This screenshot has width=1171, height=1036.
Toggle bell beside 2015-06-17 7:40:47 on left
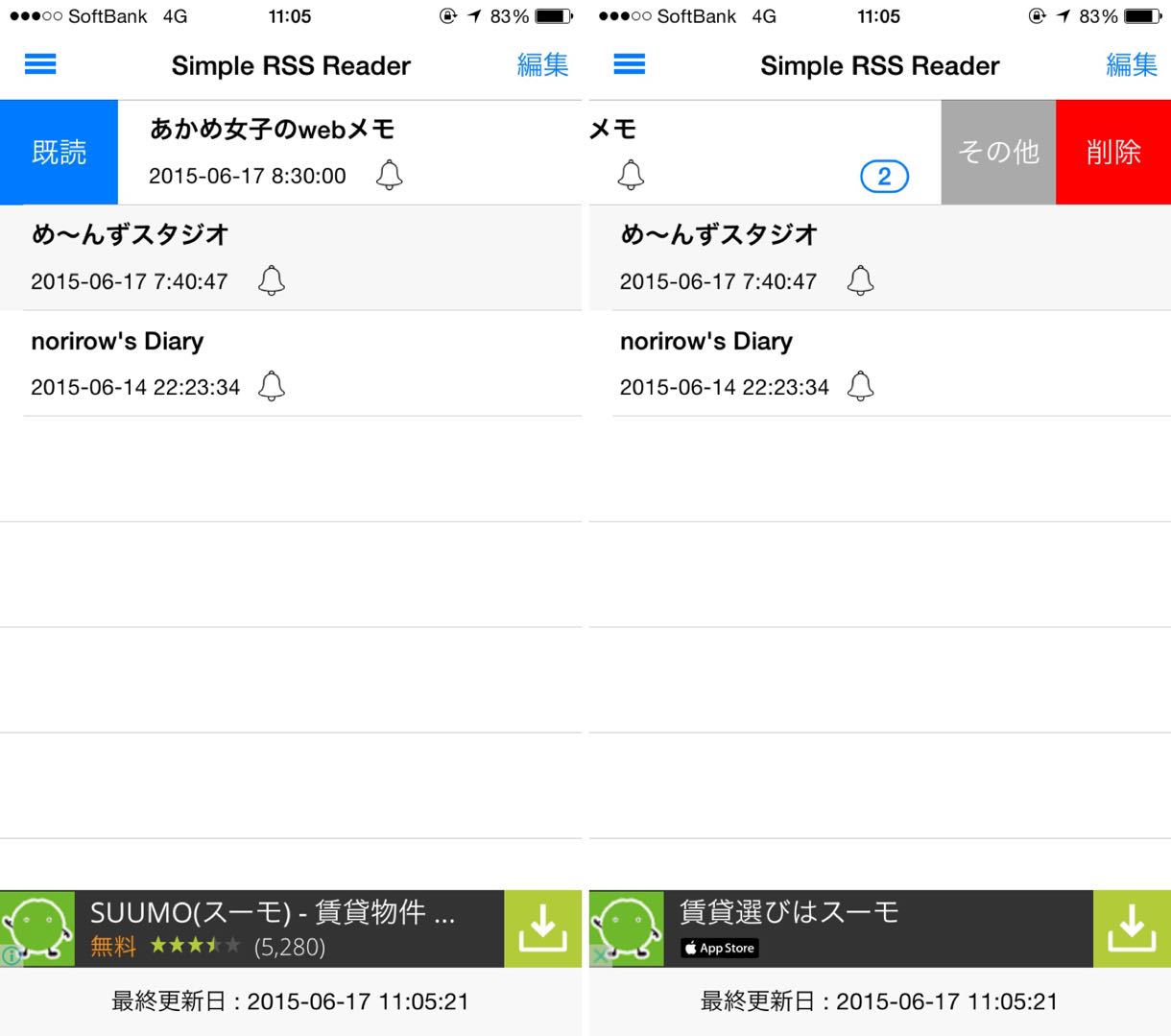coord(272,280)
